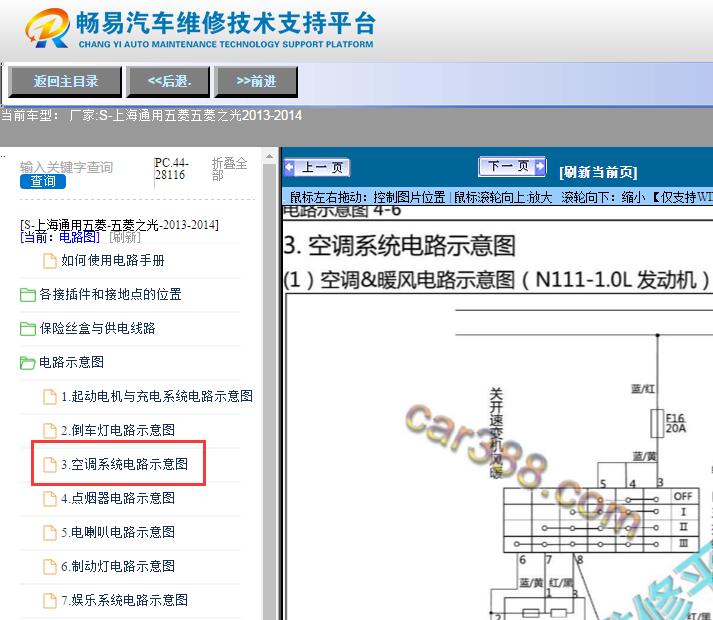This screenshot has width=713, height=620.
Task: Click the 当前车型 vehicle model text
Action: coord(151,116)
